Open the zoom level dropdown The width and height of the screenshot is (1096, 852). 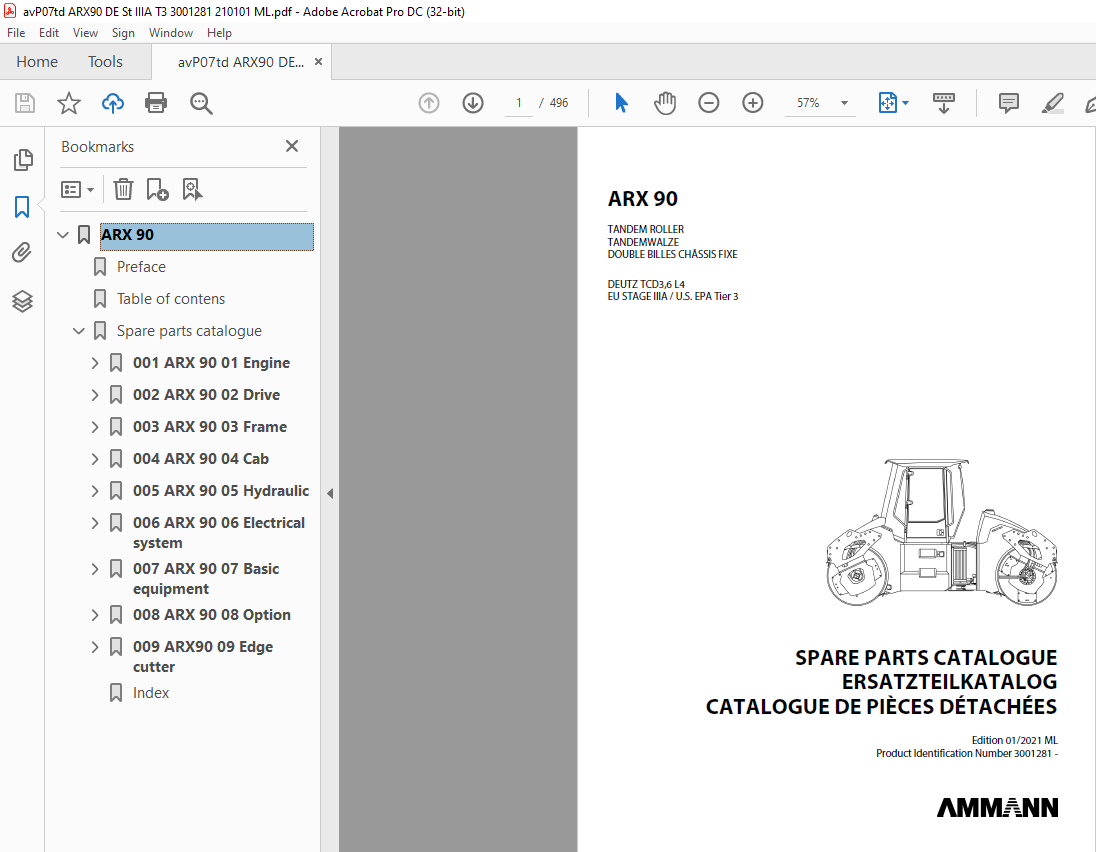(844, 103)
